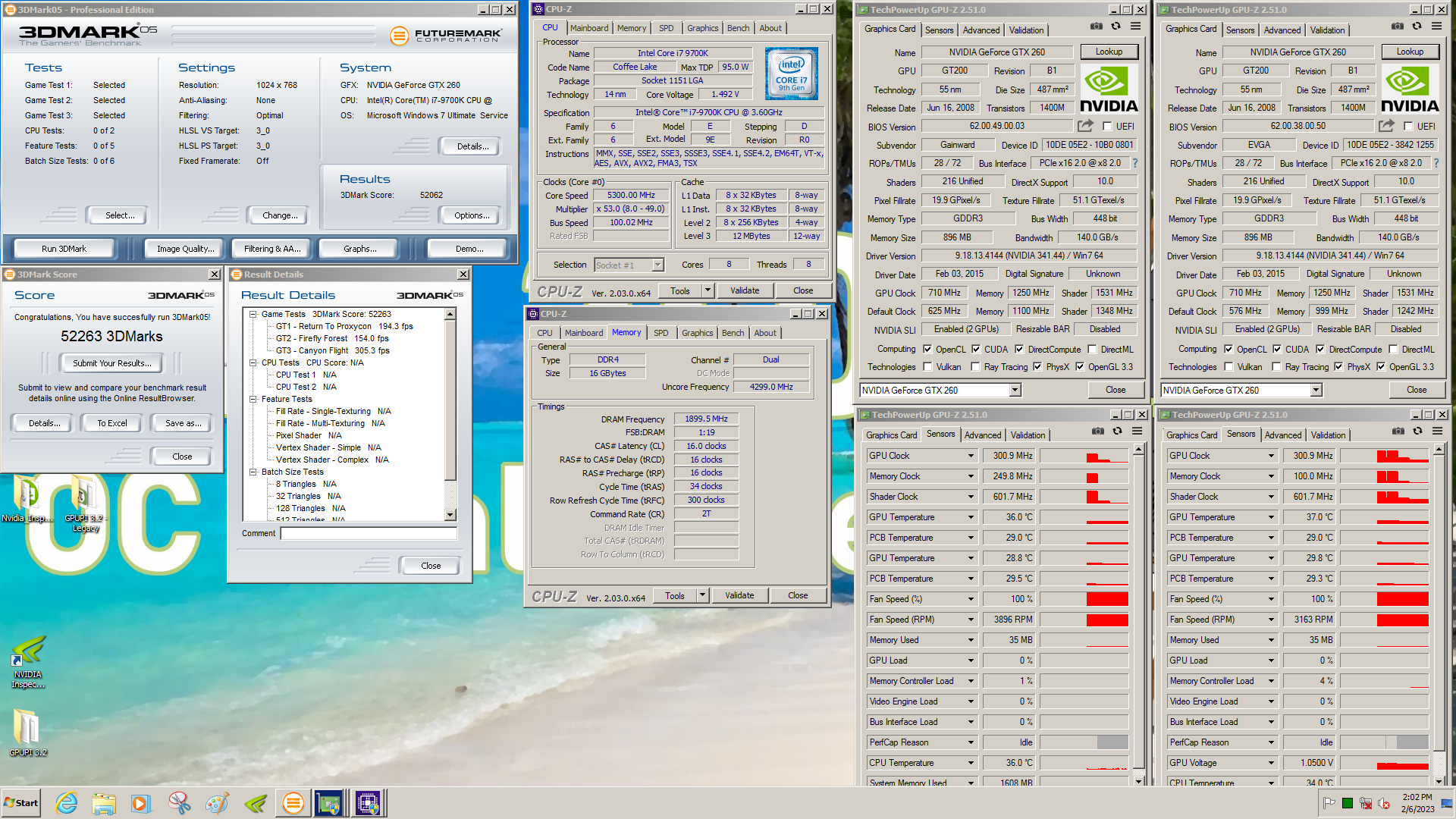Screen dimensions: 1456x819
Task: Click refresh icon in EVGA GPU-Z window
Action: tap(1417, 27)
